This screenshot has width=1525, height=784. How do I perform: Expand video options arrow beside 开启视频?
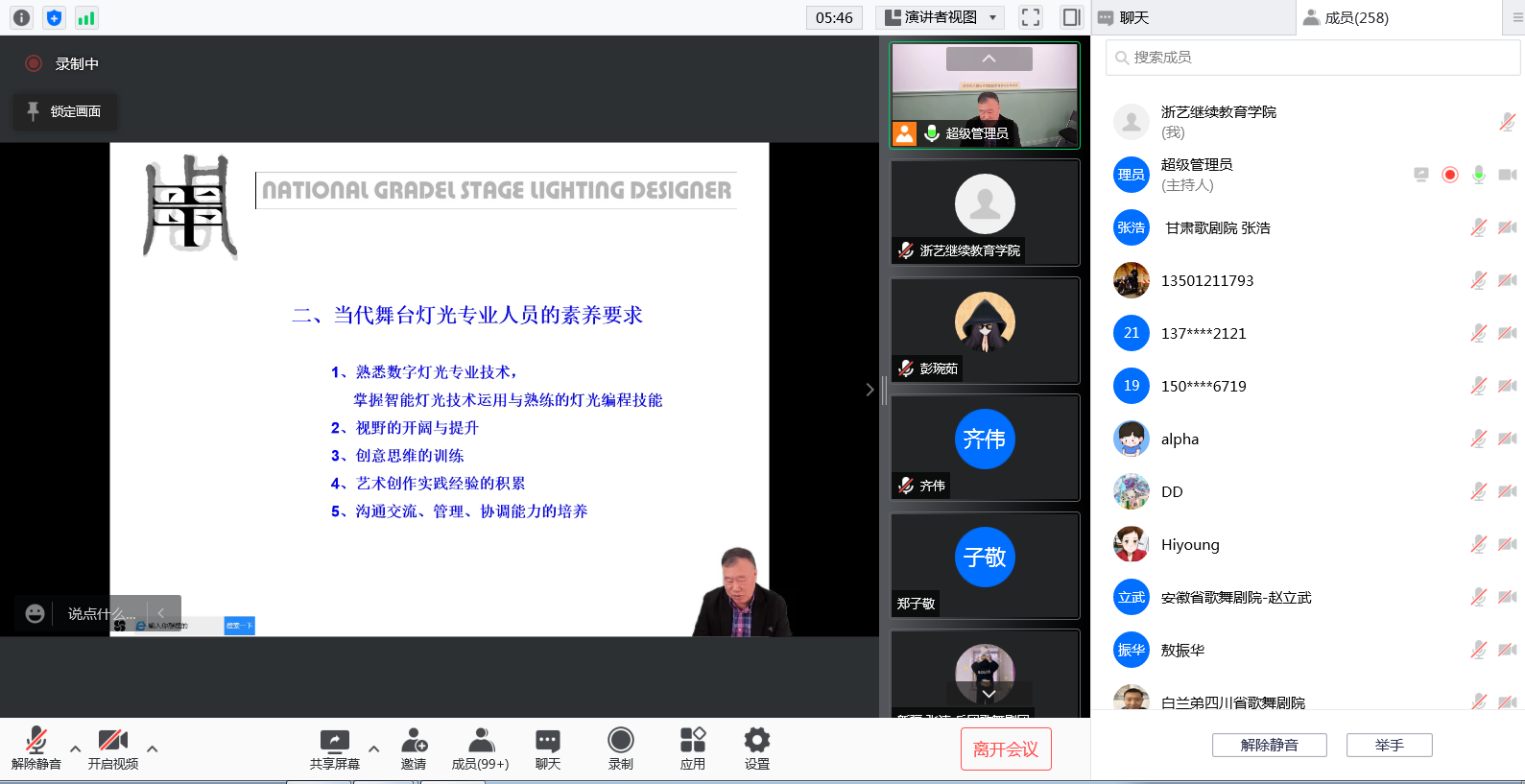coord(152,748)
